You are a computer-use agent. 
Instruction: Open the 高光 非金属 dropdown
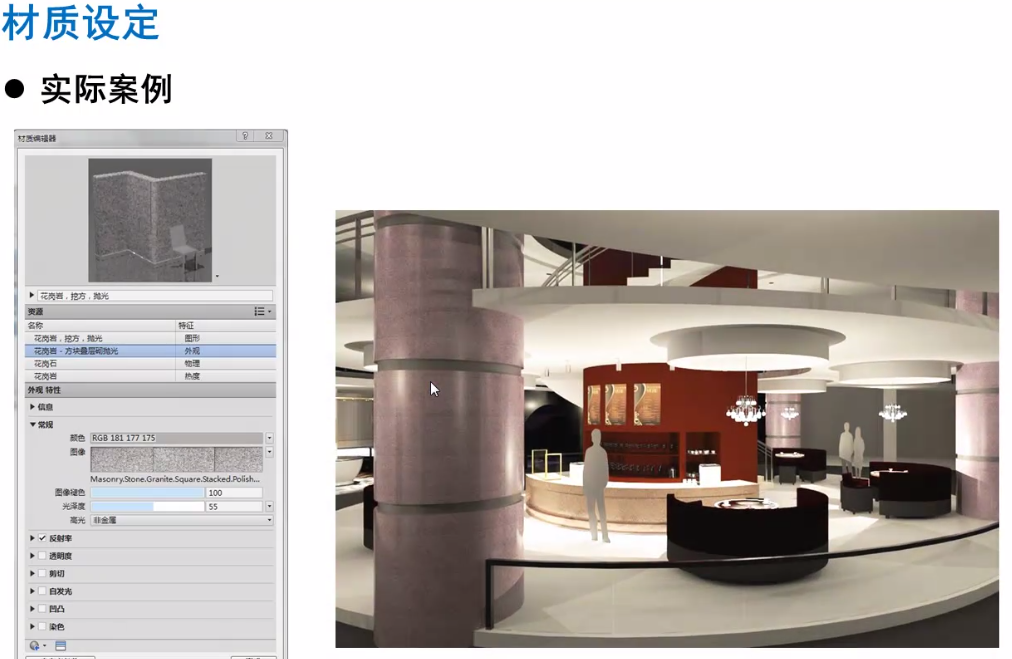(181, 520)
